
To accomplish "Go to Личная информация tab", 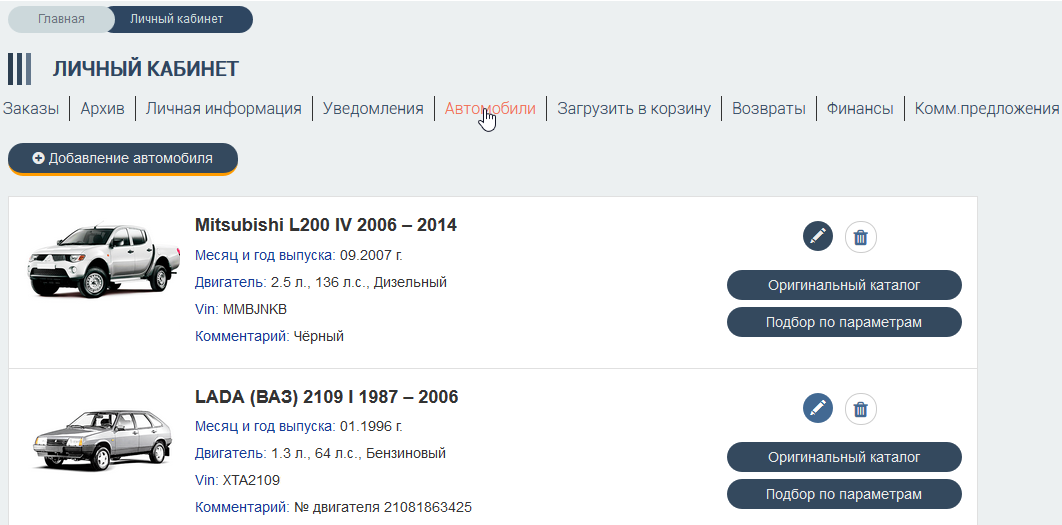I will point(224,109).
